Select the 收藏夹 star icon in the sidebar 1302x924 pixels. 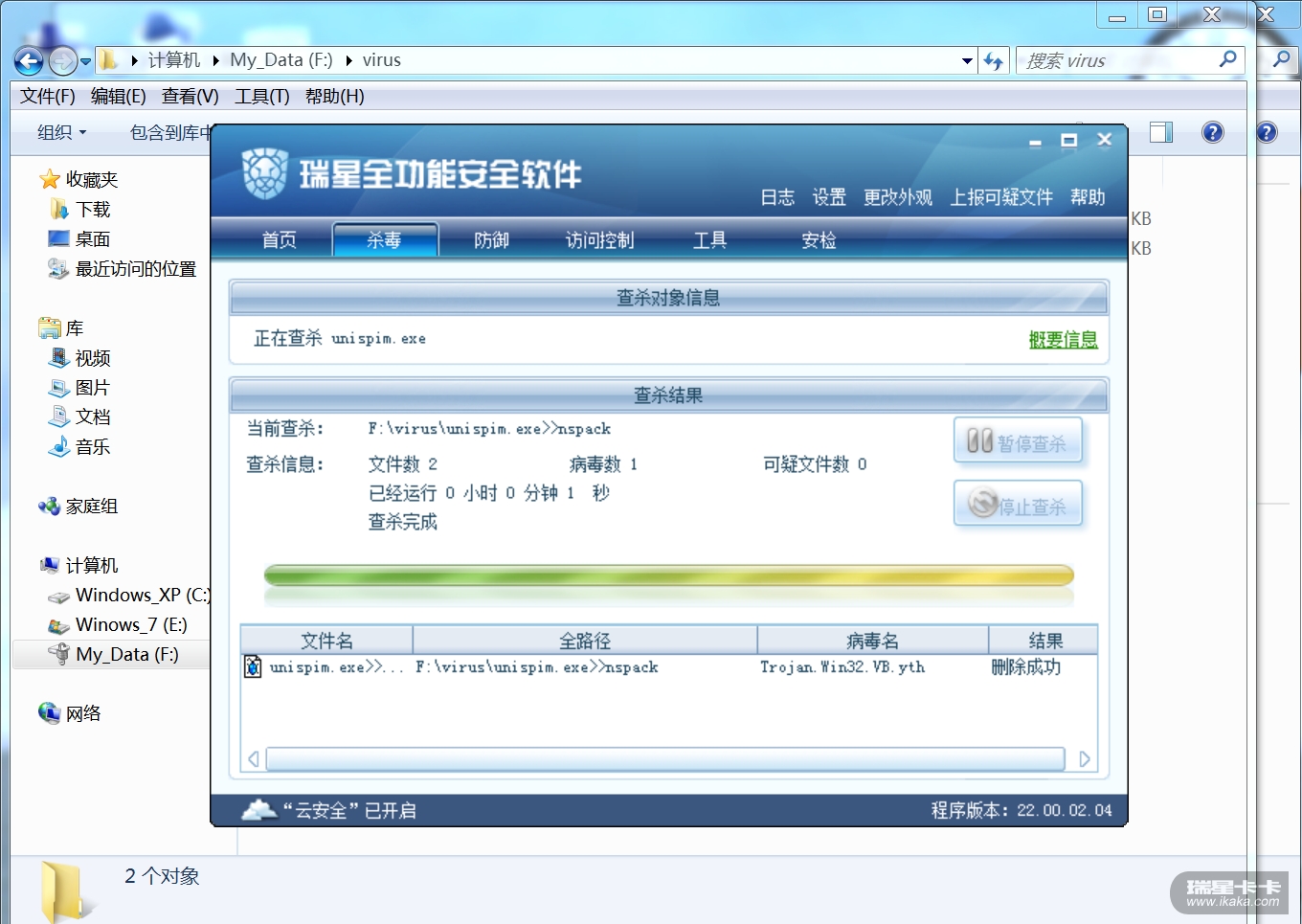(50, 179)
